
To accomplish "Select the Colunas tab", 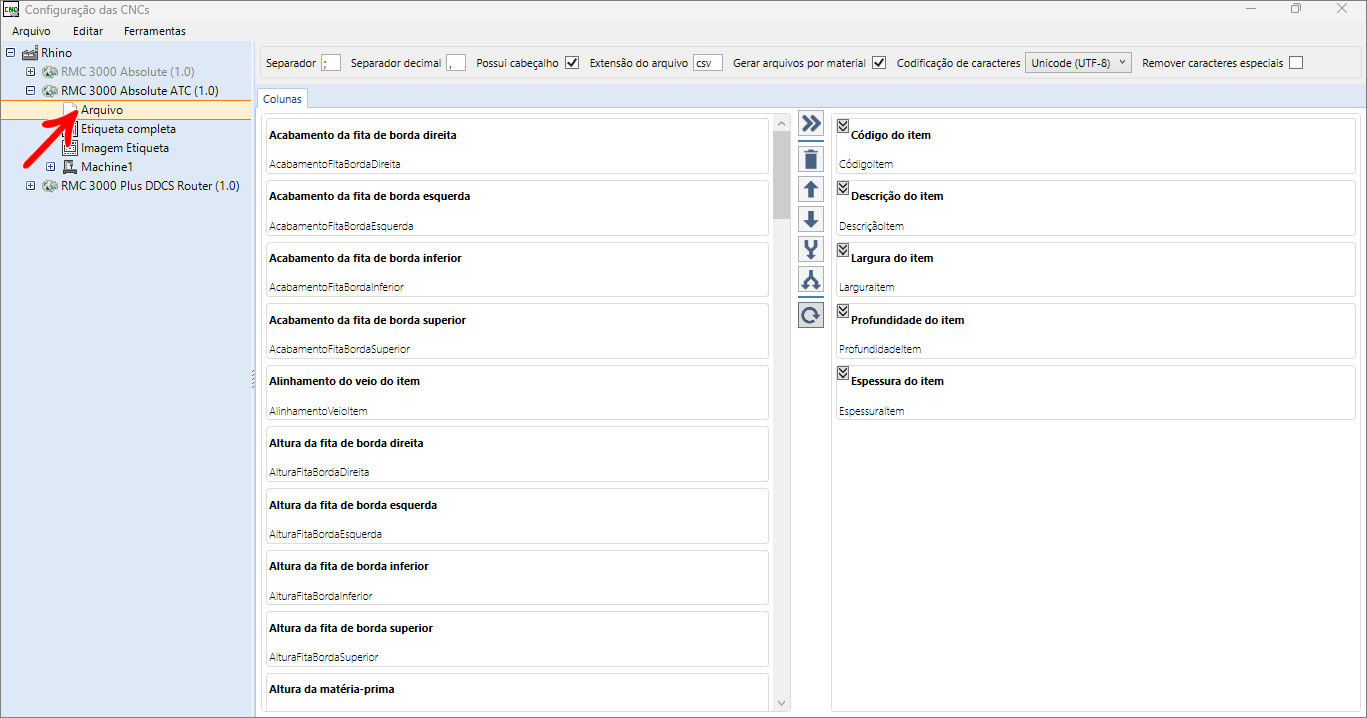I will [x=282, y=99].
